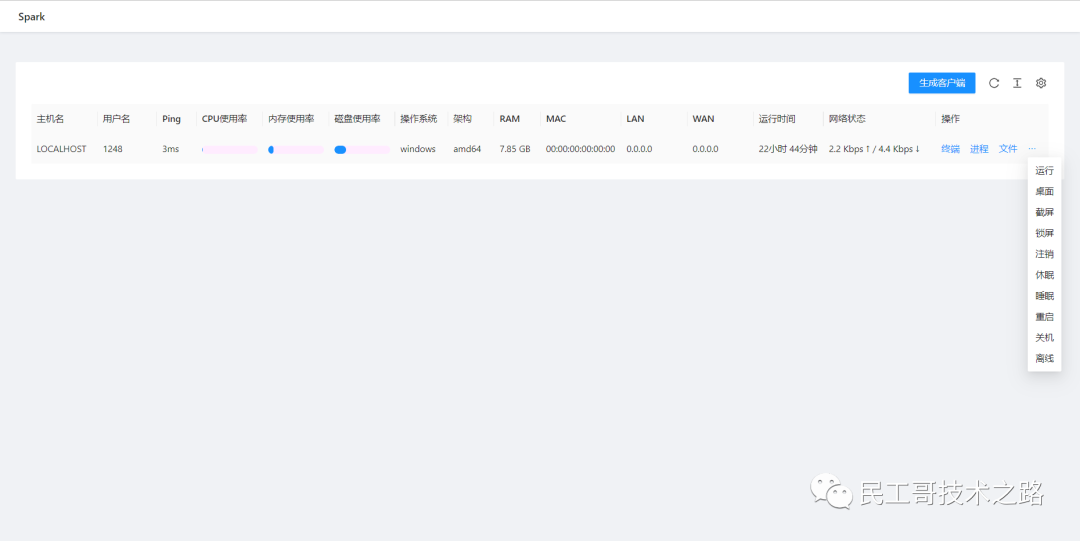Image resolution: width=1080 pixels, height=541 pixels.
Task: Click the 主机名 column header
Action: click(x=50, y=119)
